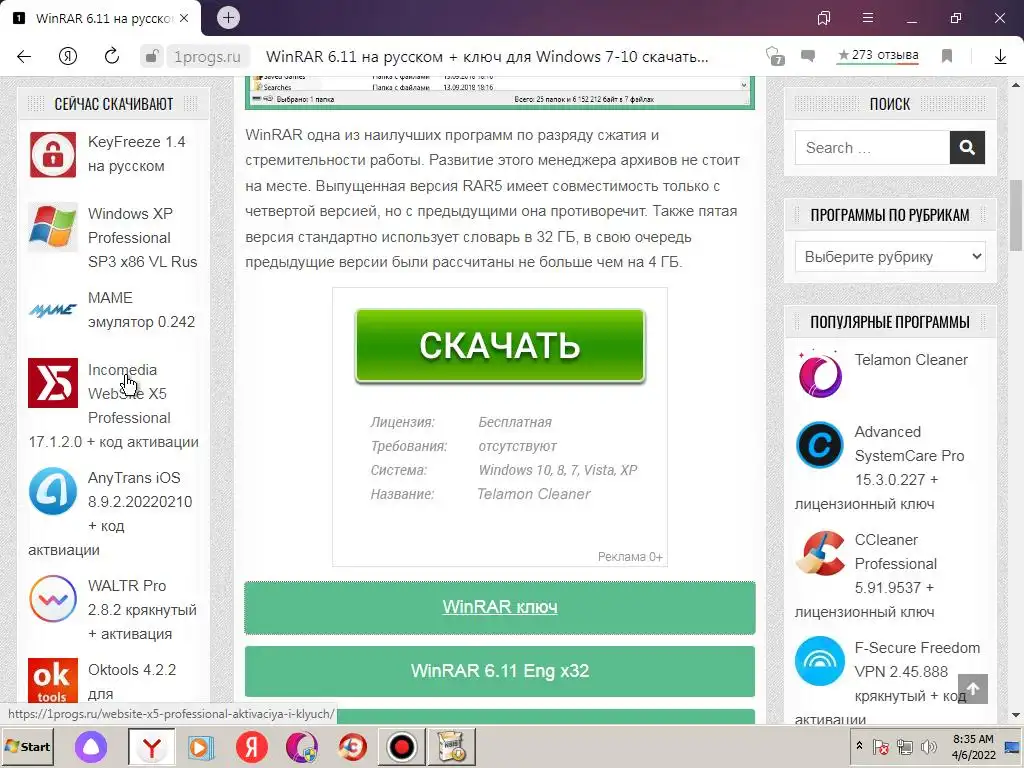Click the F-Secure Freedome VPN icon
The height and width of the screenshot is (768, 1024).
click(820, 661)
